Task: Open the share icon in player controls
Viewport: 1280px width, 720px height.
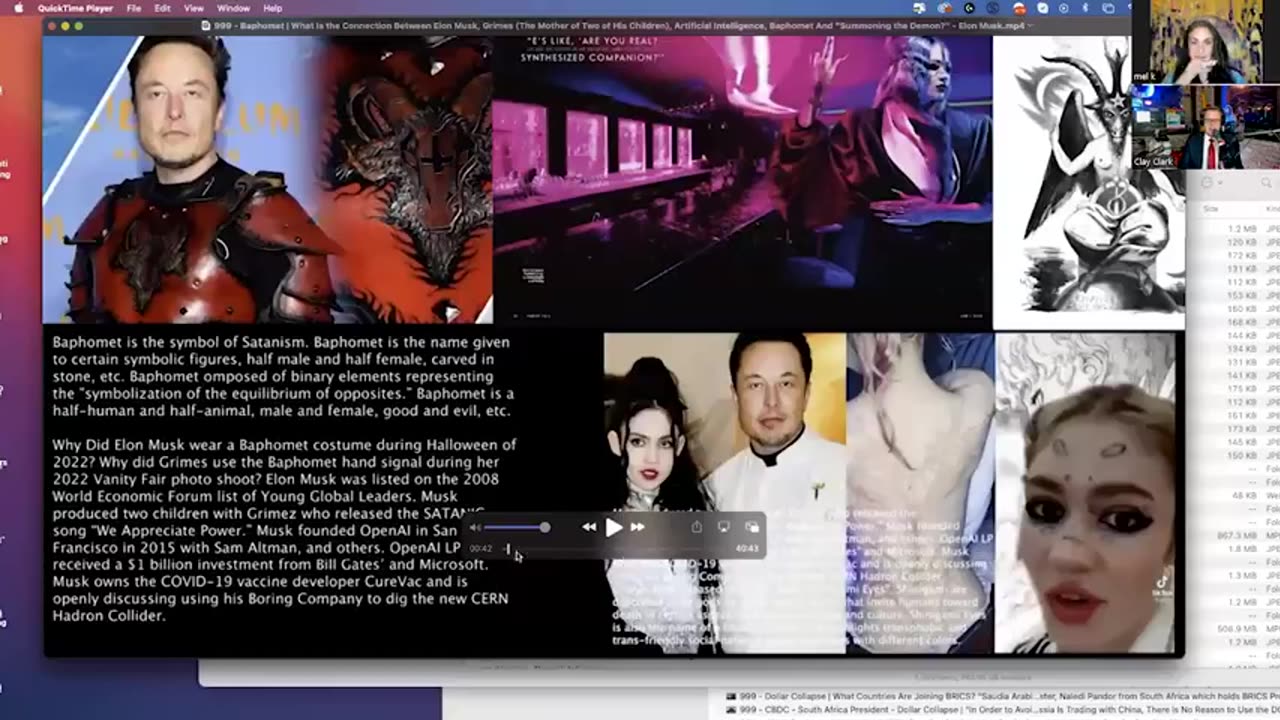Action: [696, 527]
